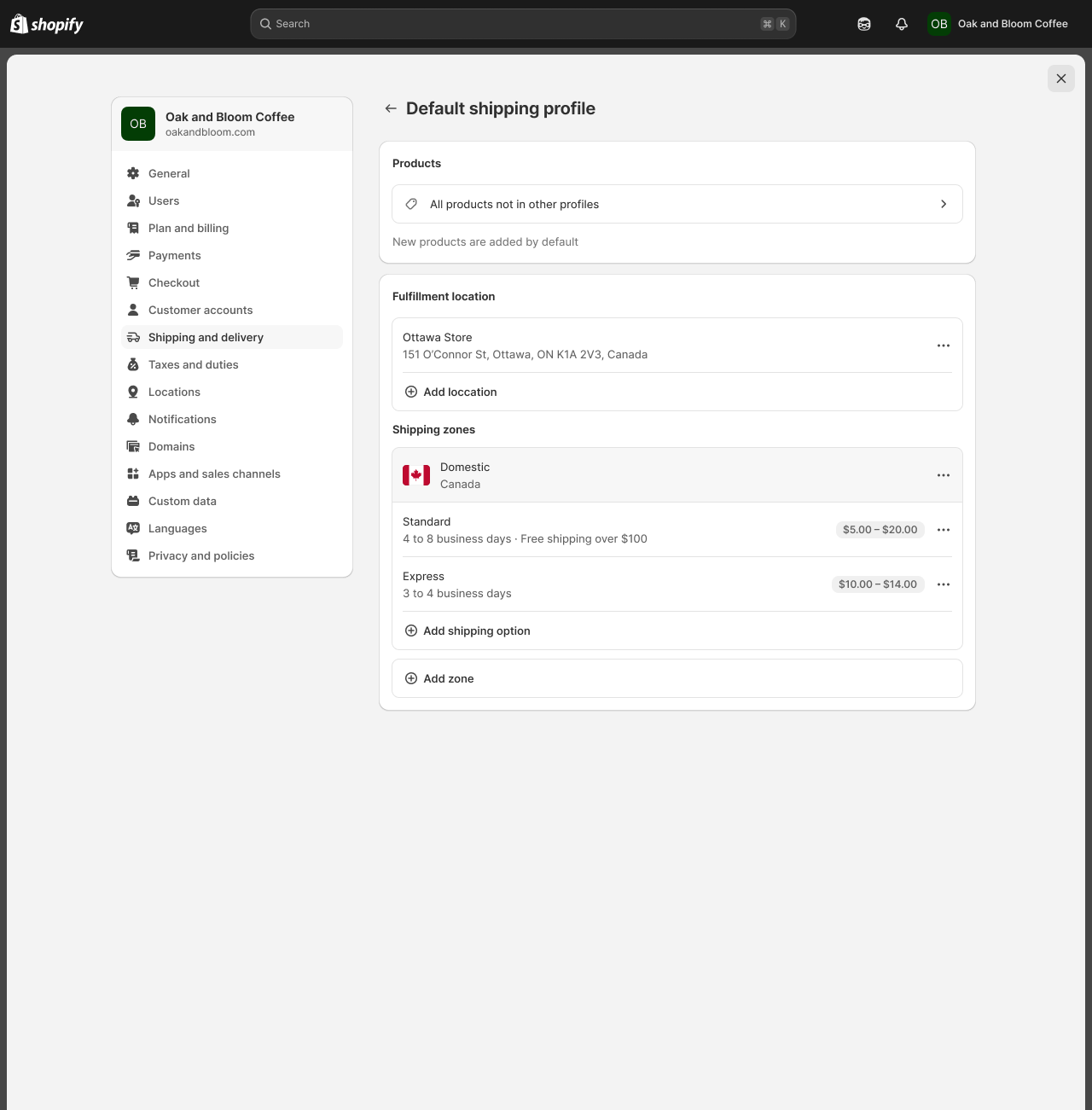Click the Customer accounts person icon
This screenshot has height=1110, width=1092.
pos(133,310)
